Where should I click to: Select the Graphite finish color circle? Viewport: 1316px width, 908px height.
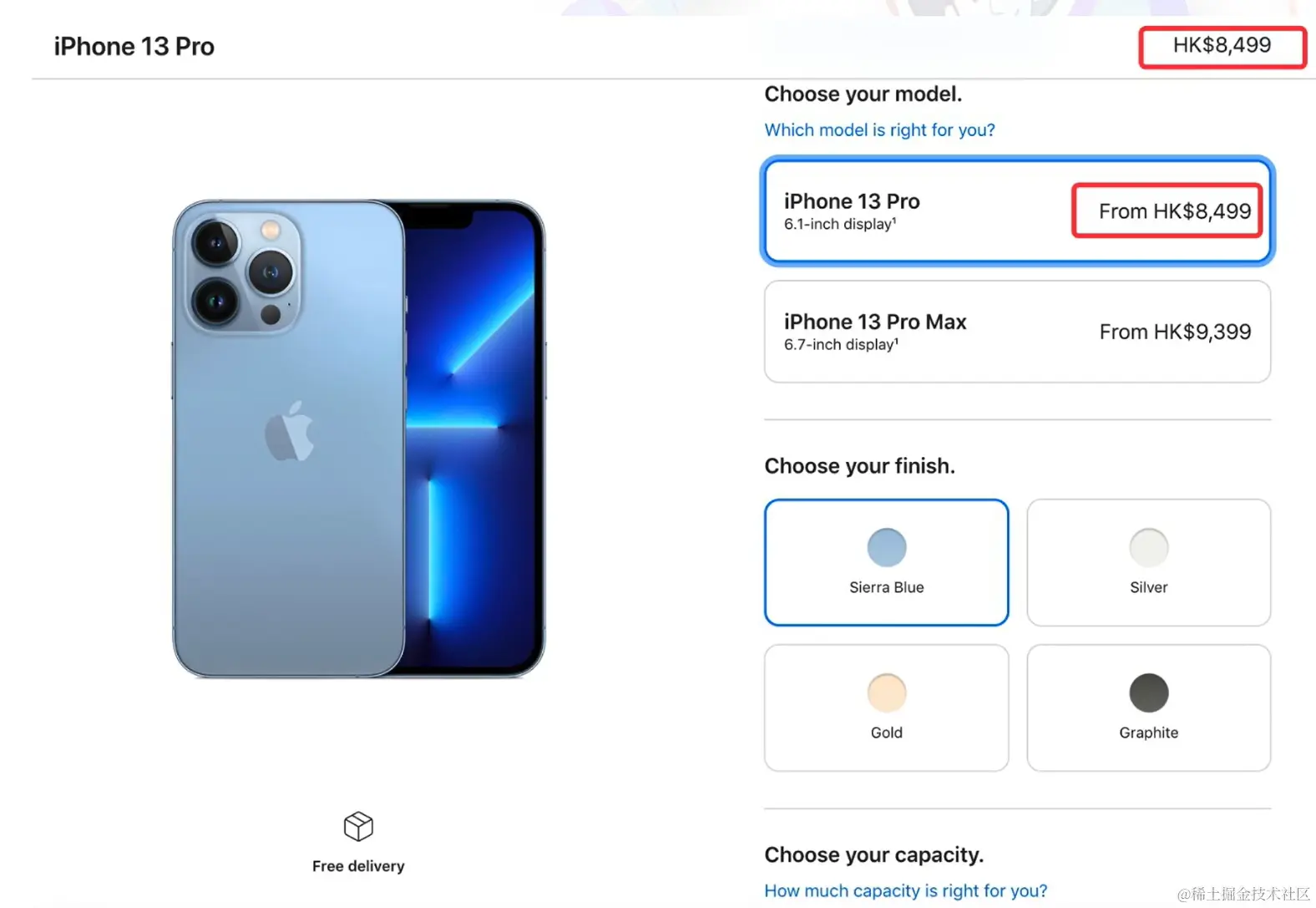click(1148, 692)
